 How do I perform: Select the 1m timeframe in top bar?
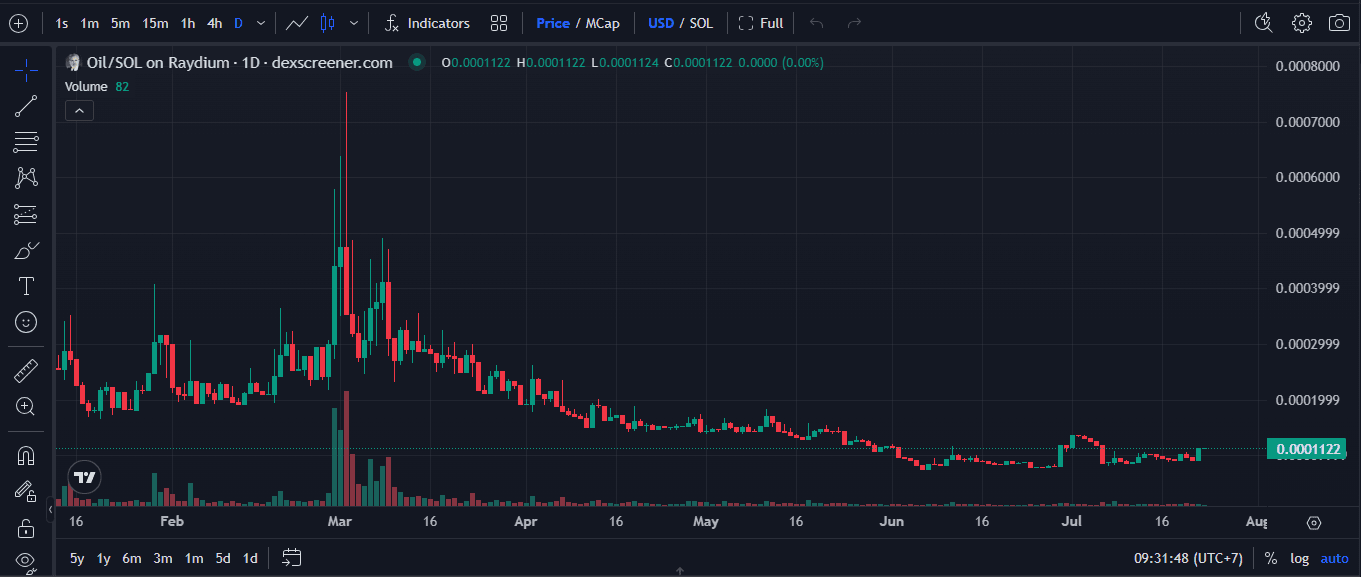pyautogui.click(x=90, y=23)
